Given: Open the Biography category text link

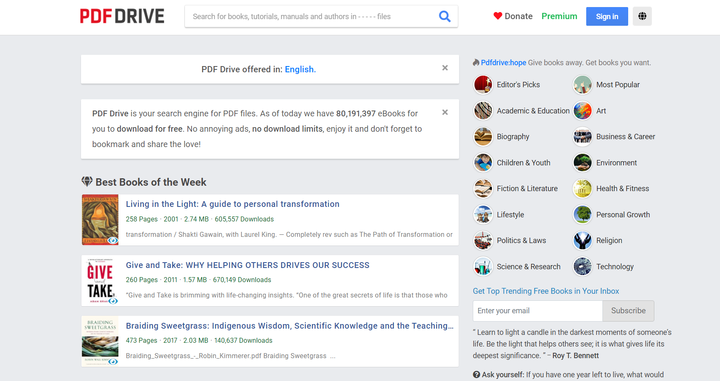Looking at the screenshot, I should [513, 137].
